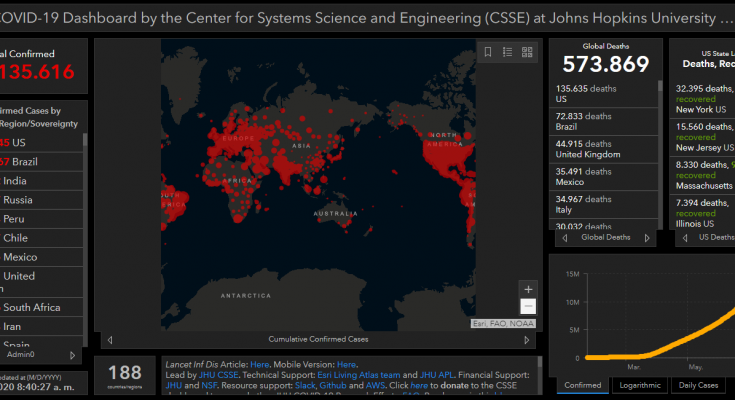Show next Global Deaths panel page
Image resolution: width=735 pixels, height=400 pixels.
click(x=647, y=238)
